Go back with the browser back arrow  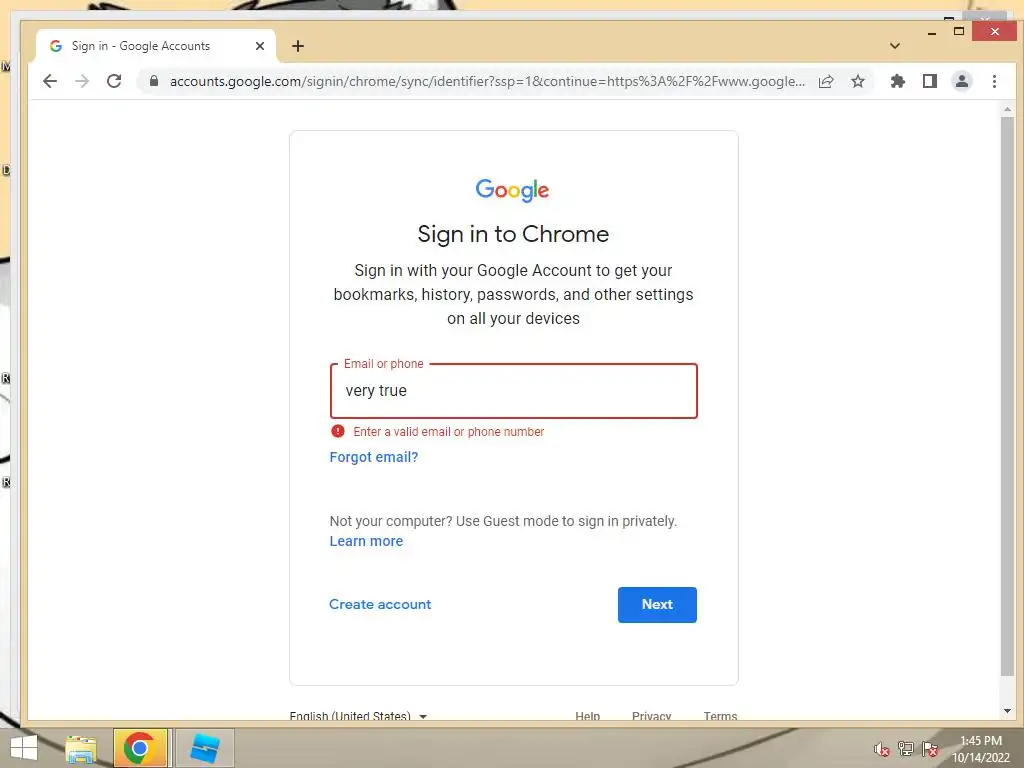[x=50, y=81]
